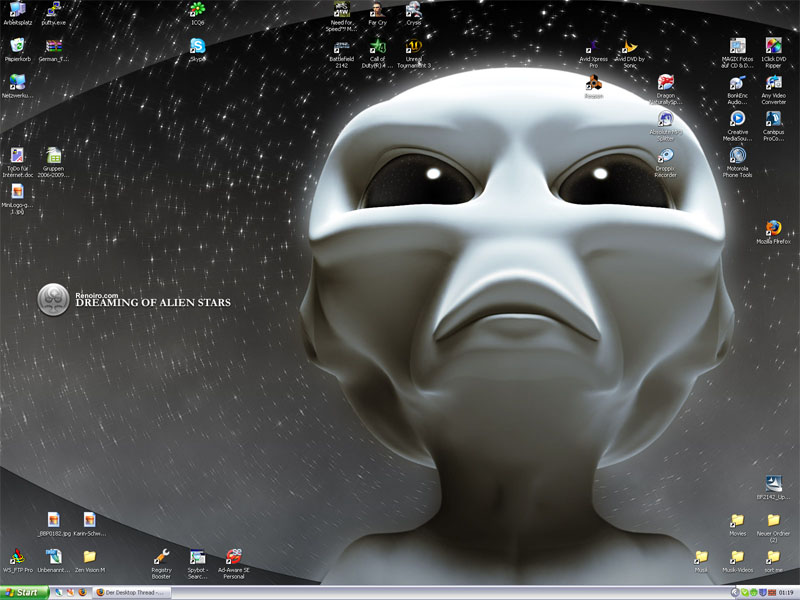
Task: Launch Skype from the desktop
Action: 198,46
